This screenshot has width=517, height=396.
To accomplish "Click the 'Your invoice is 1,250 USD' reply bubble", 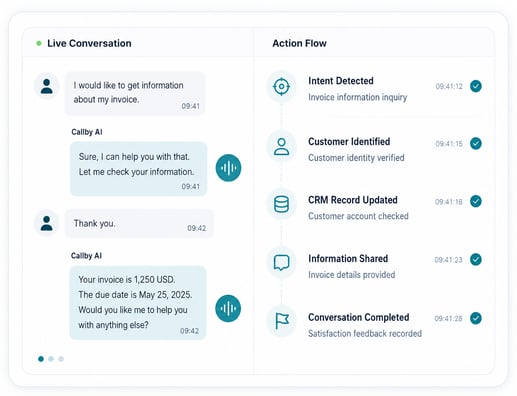I will [x=138, y=303].
